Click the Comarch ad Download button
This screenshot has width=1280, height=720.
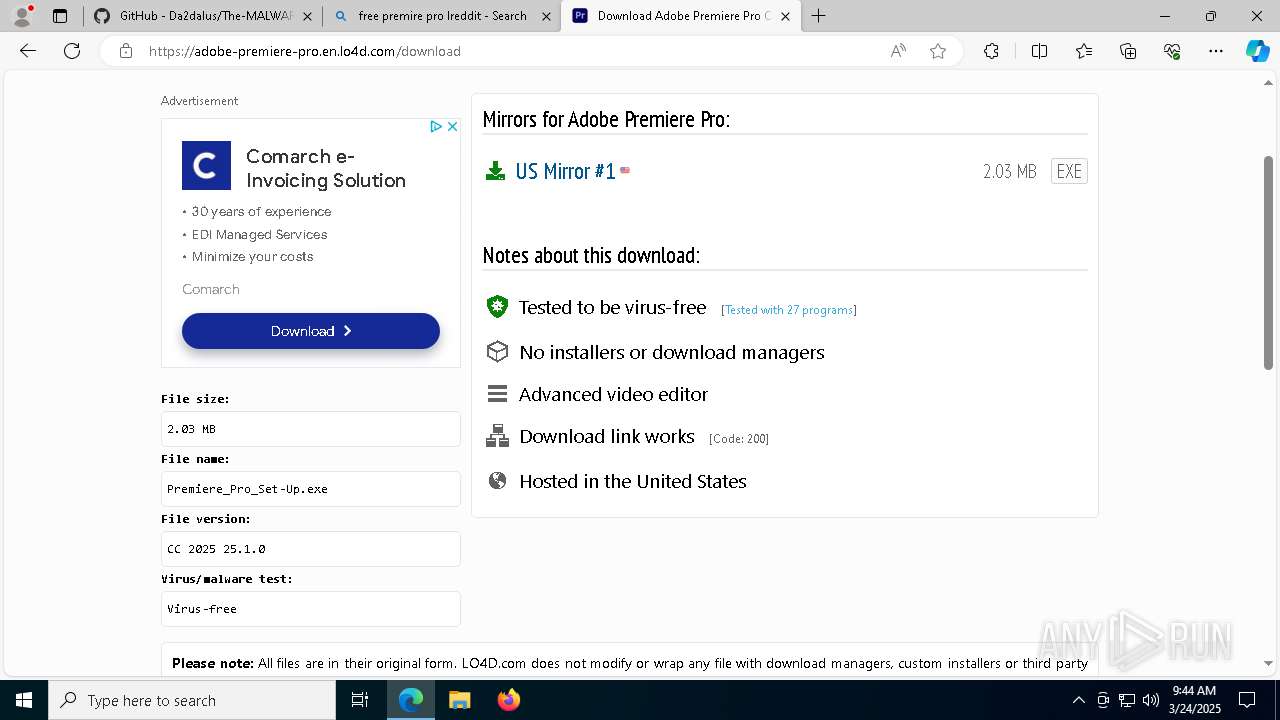point(311,331)
